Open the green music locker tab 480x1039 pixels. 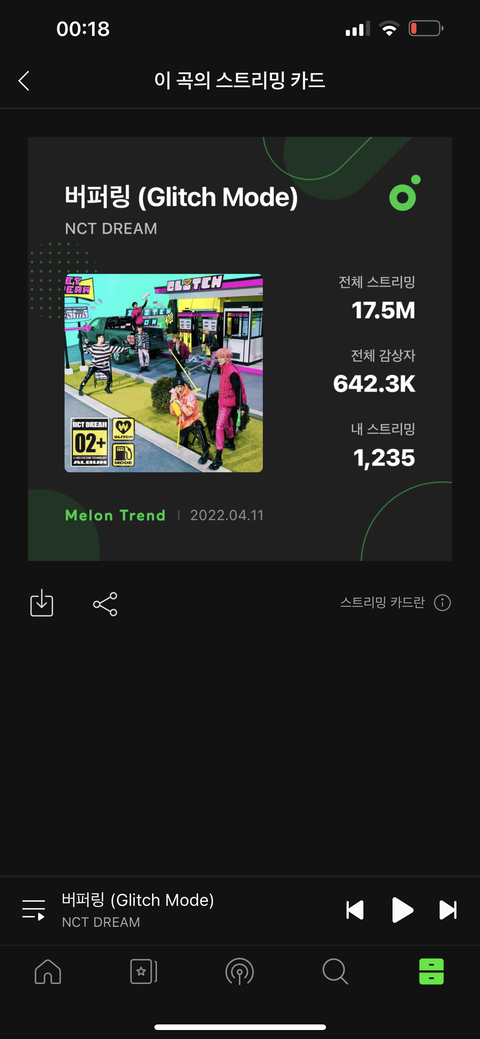click(432, 972)
